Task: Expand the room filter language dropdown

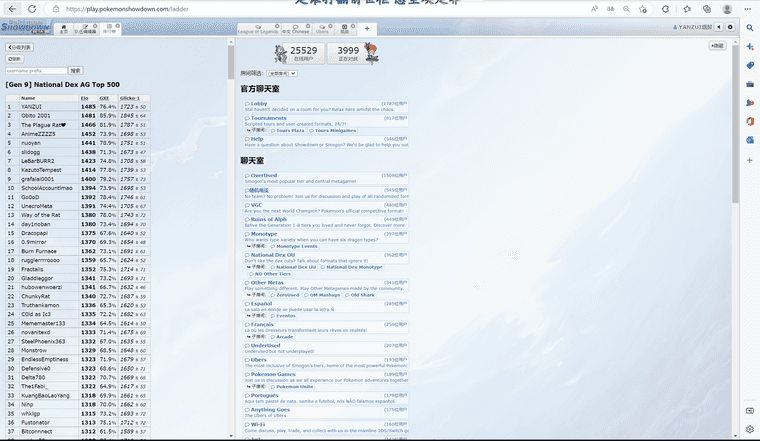Action: point(283,73)
